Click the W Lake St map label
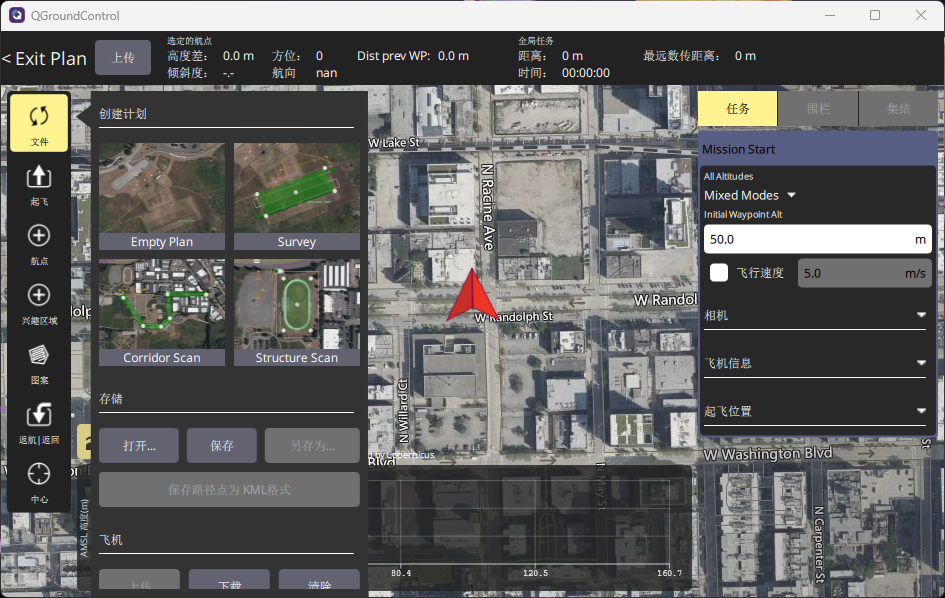 click(x=394, y=143)
